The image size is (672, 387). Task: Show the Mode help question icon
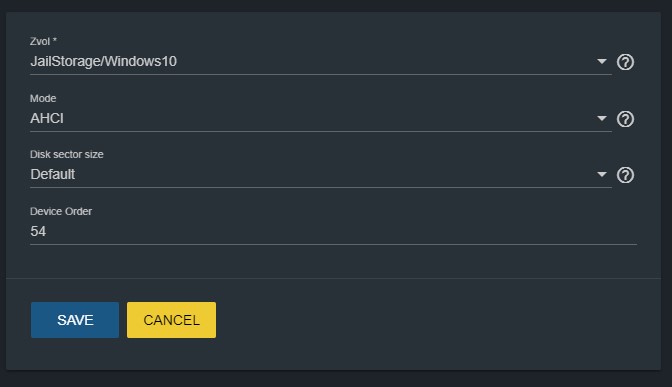point(625,119)
